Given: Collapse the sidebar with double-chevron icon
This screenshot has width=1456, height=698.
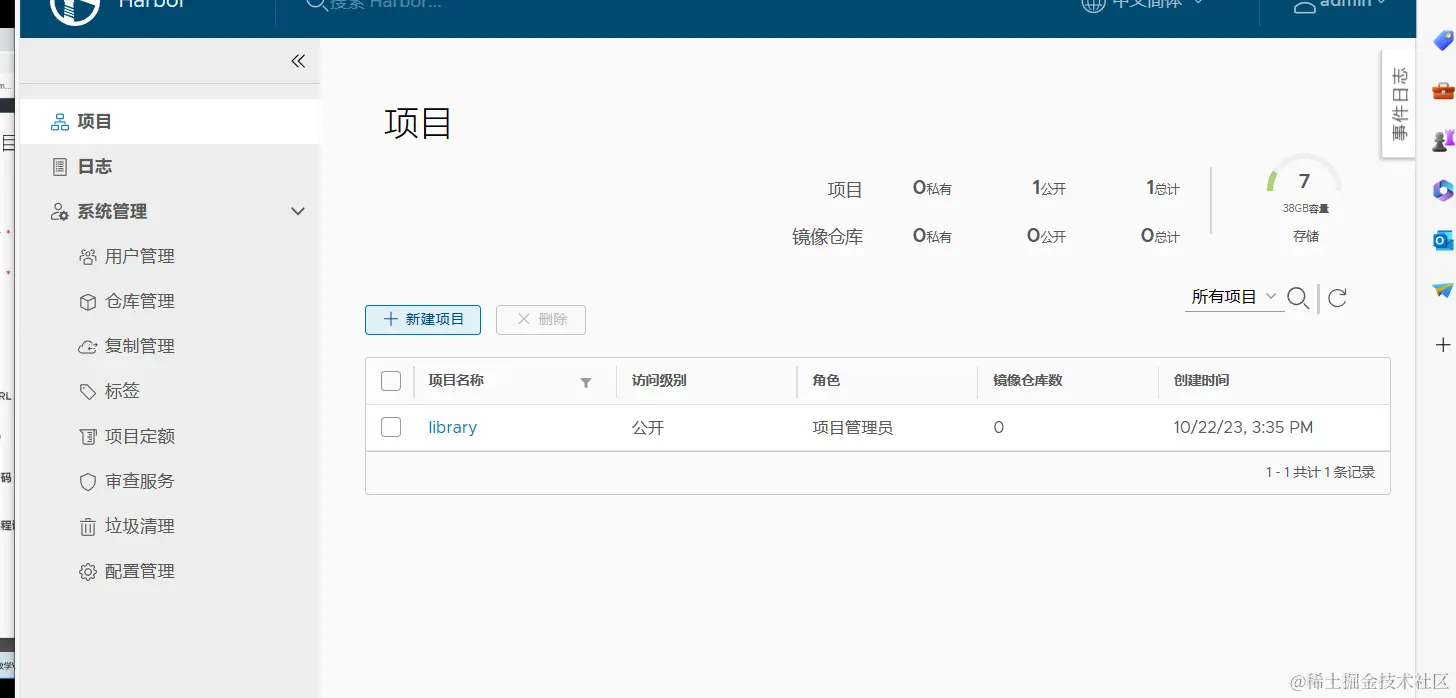Looking at the screenshot, I should coord(298,61).
